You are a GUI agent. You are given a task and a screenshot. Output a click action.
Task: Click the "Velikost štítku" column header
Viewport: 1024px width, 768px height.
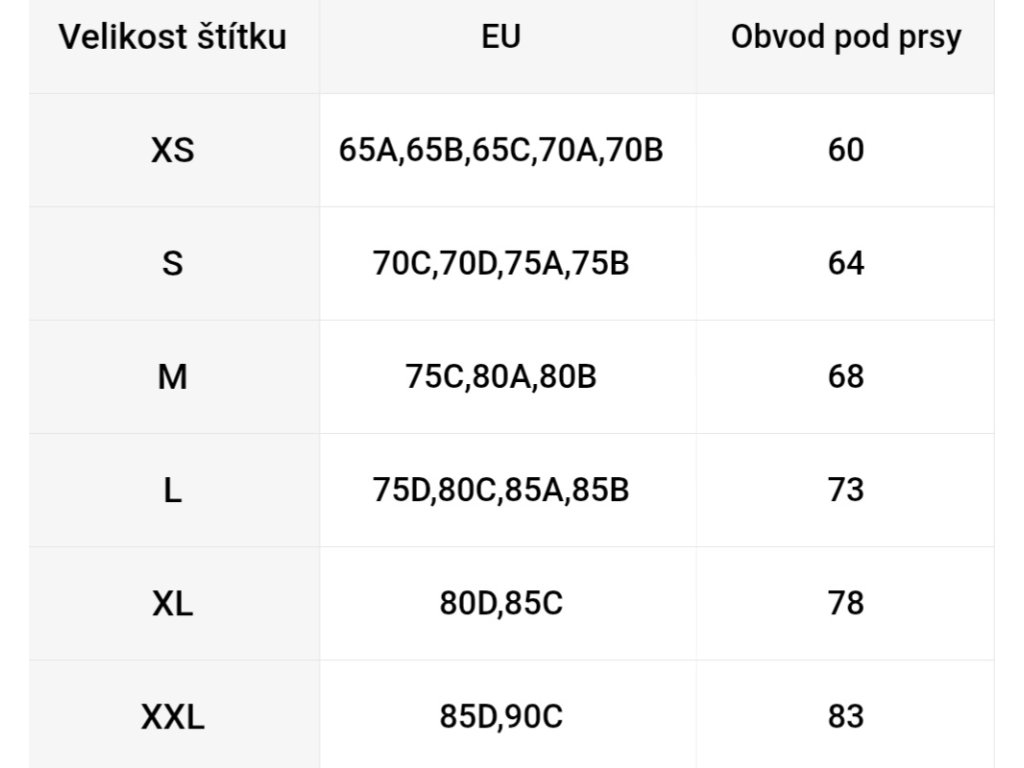tap(173, 38)
